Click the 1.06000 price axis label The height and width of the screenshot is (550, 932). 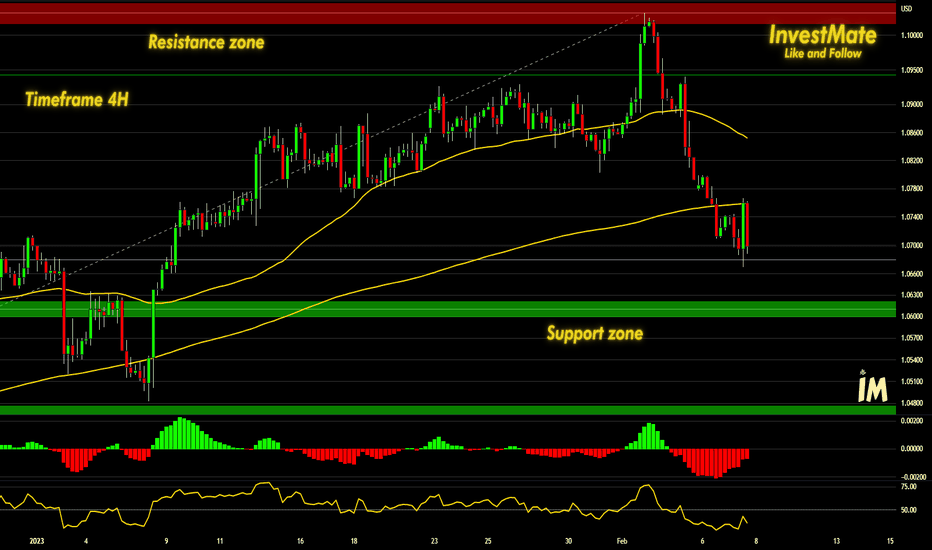(x=912, y=316)
